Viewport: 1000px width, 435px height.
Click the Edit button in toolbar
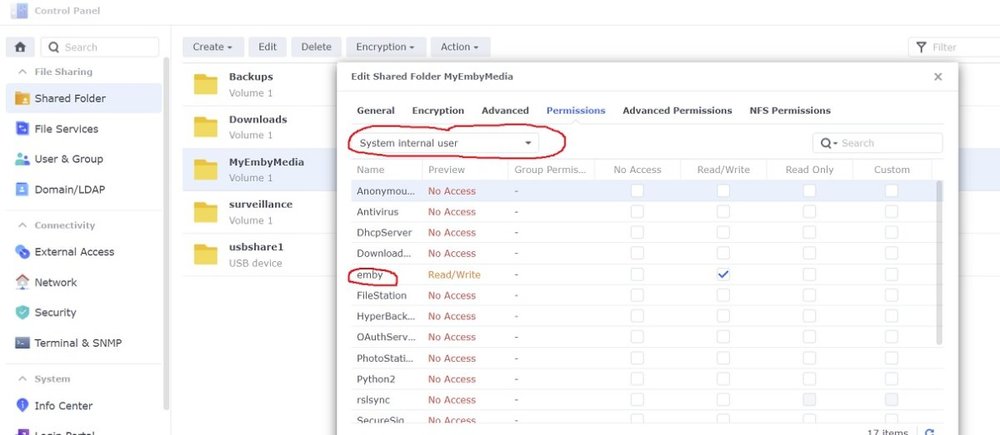coord(268,47)
